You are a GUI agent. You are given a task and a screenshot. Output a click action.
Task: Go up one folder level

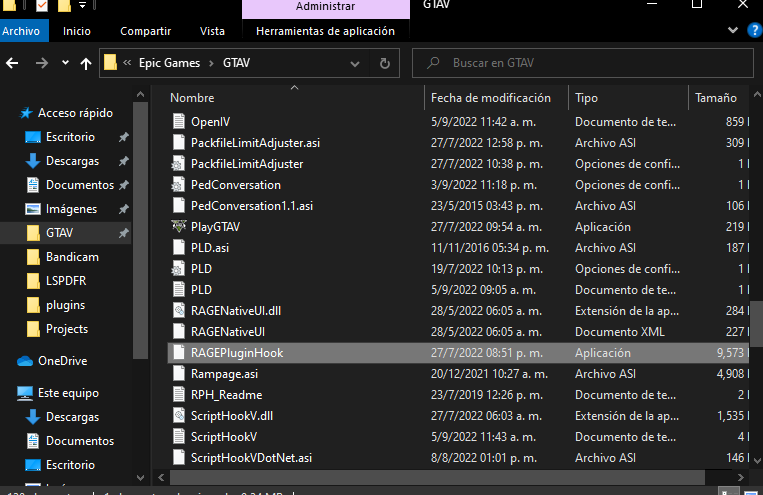(86, 63)
